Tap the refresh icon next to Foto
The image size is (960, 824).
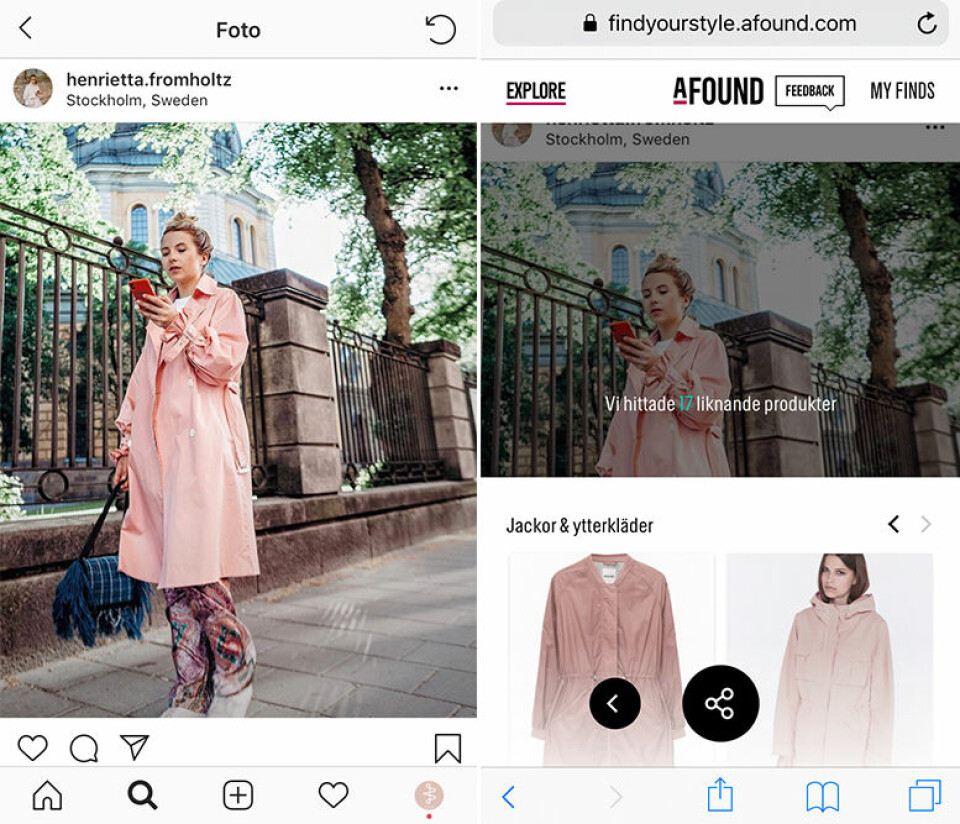pos(441,29)
